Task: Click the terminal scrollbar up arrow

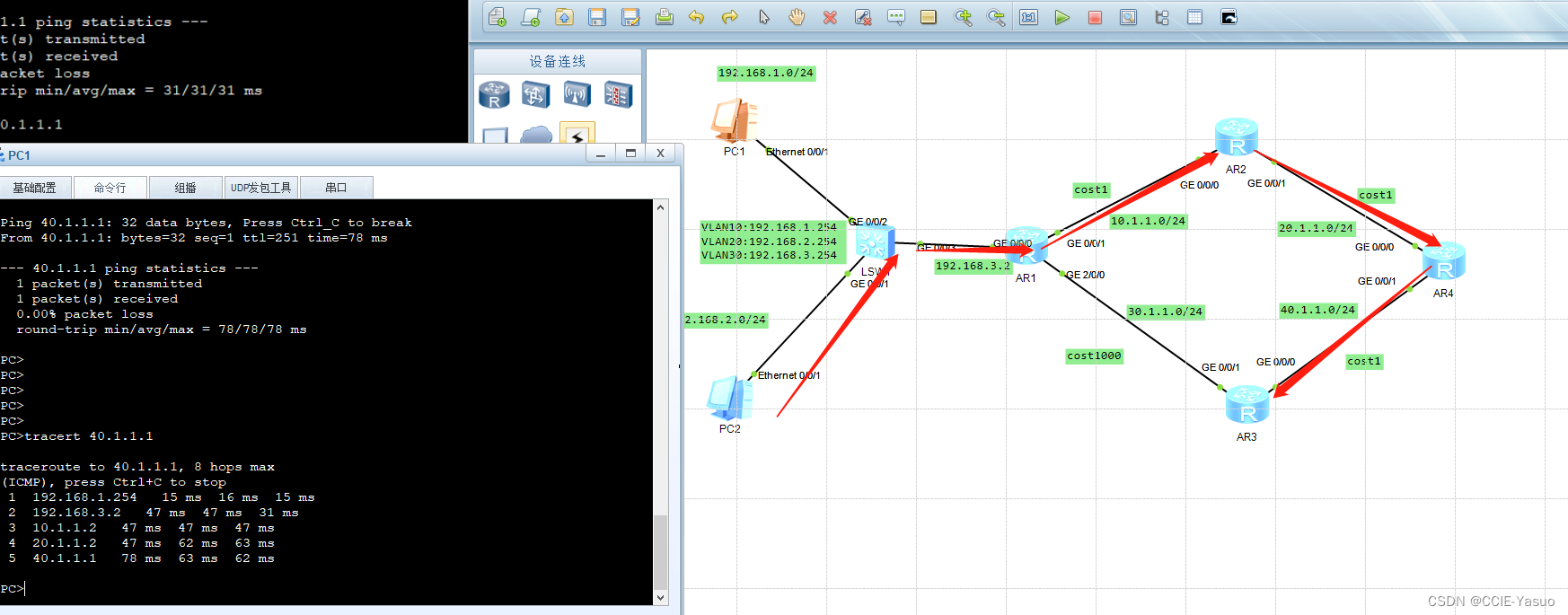Action: coord(661,207)
